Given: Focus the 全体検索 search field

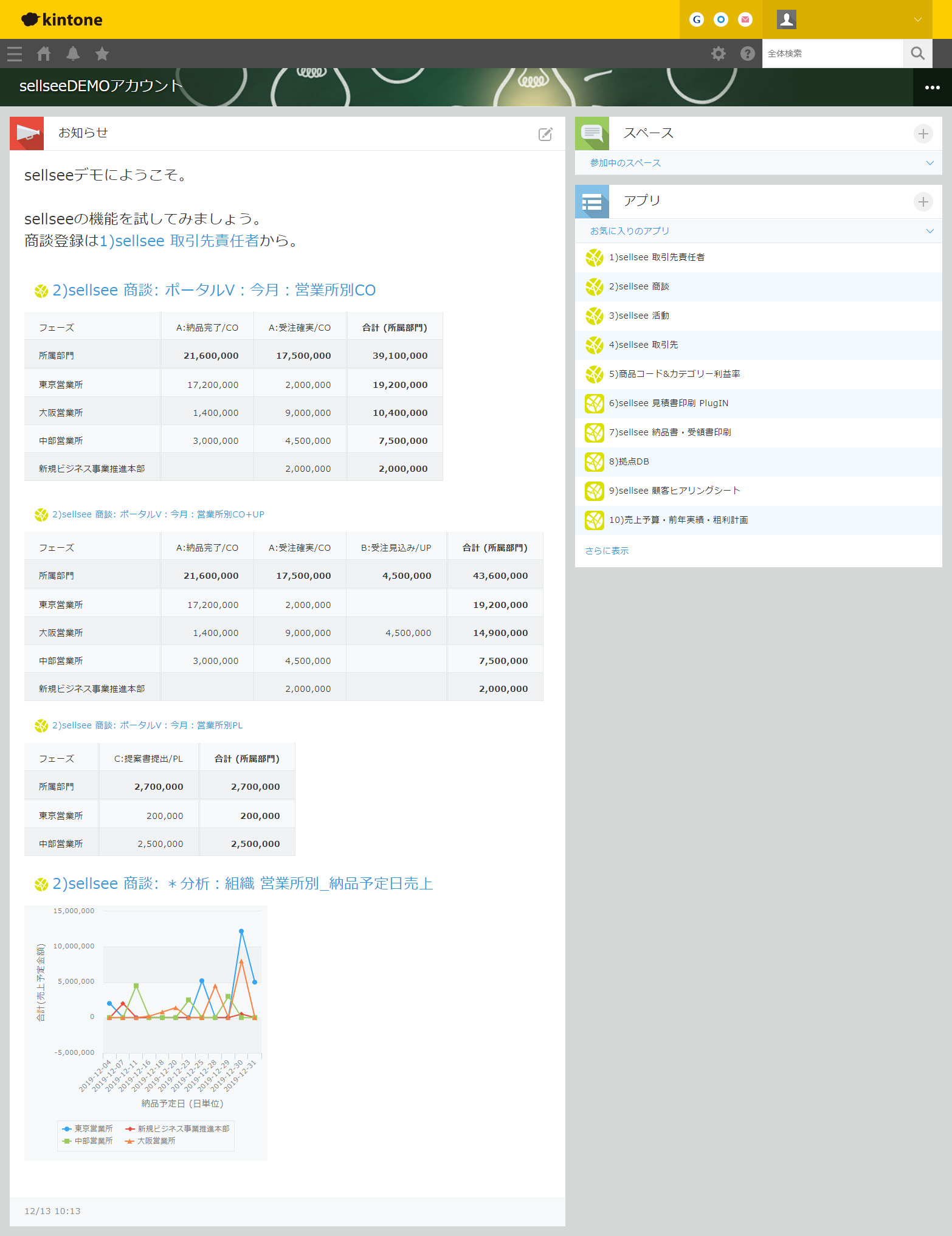Looking at the screenshot, I should click(x=833, y=54).
